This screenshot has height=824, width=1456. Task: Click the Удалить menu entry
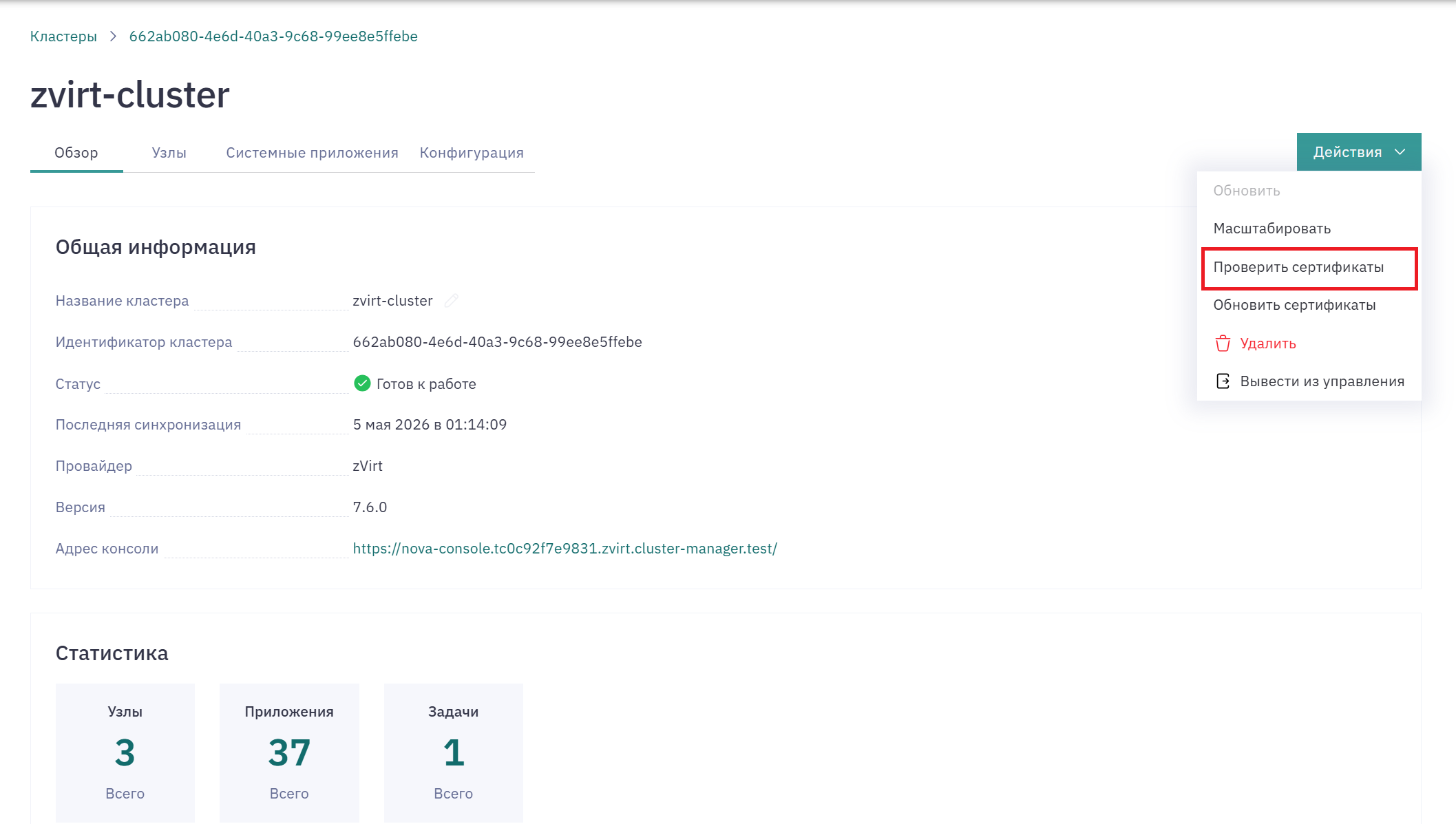click(x=1309, y=344)
